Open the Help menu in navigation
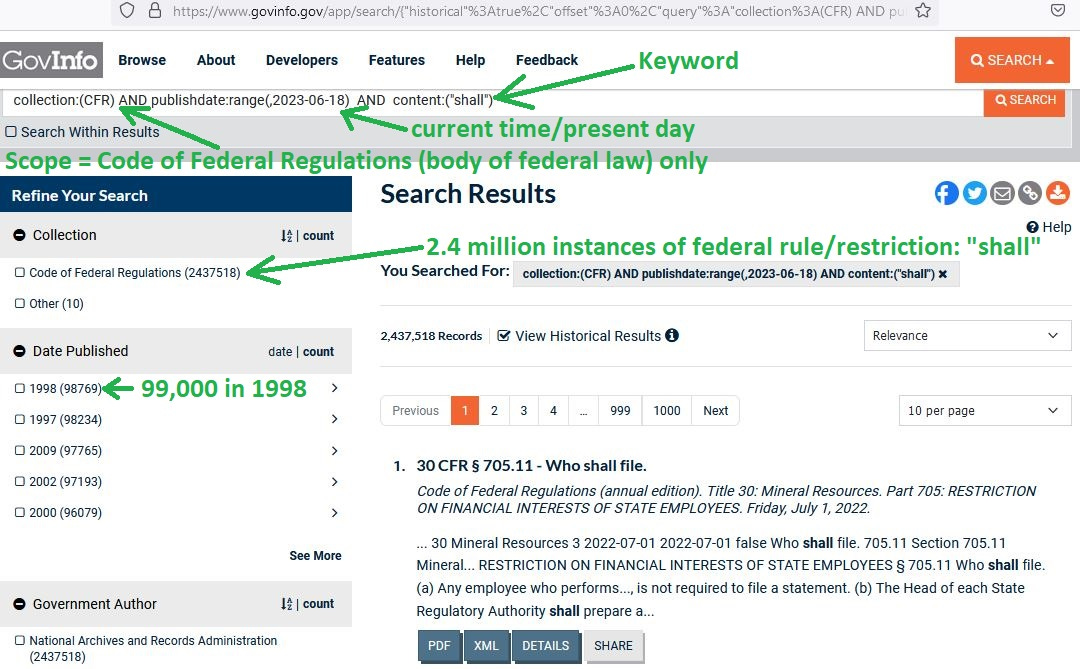The height and width of the screenshot is (669, 1080). click(470, 60)
